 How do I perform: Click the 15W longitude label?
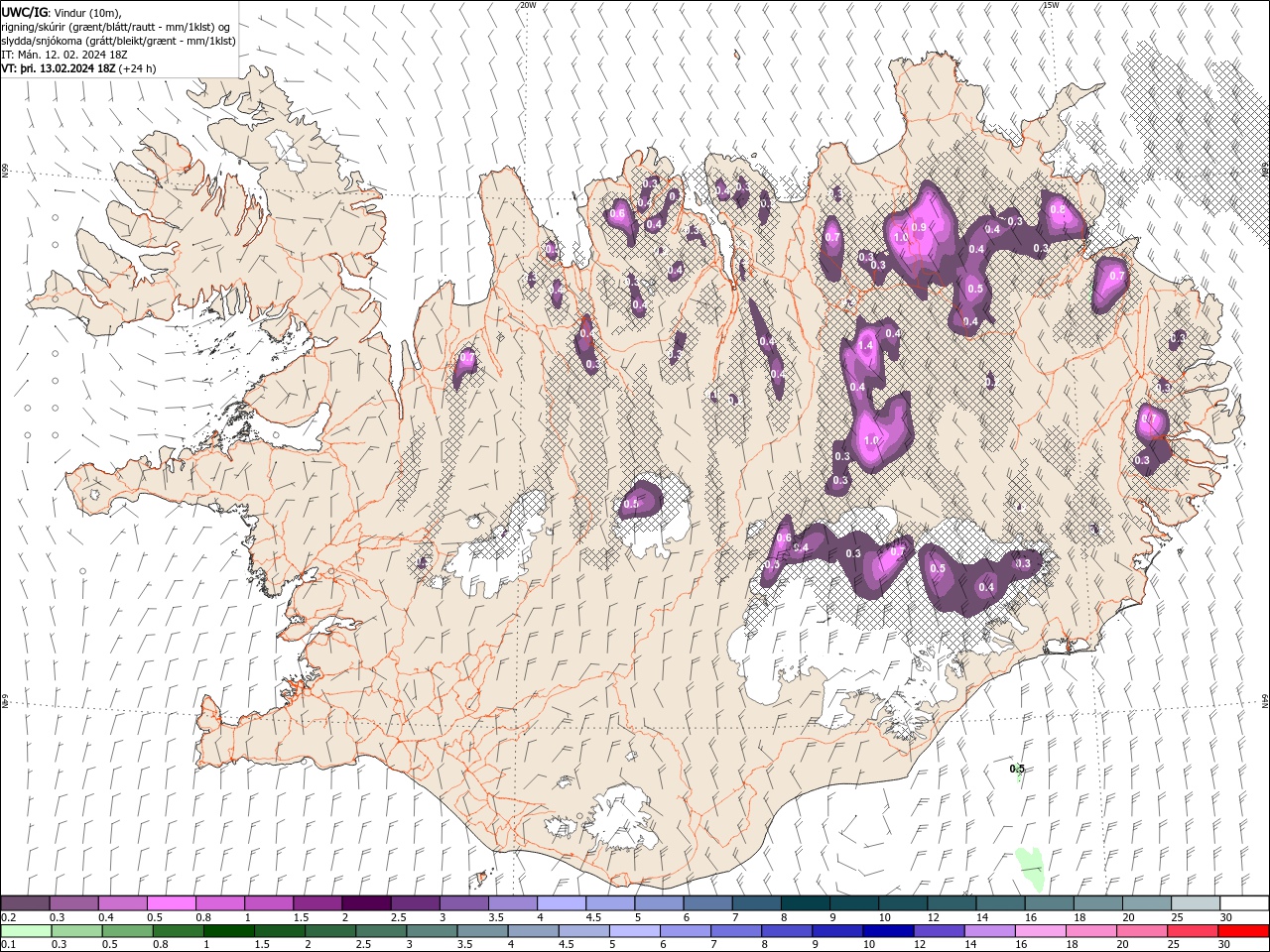pyautogui.click(x=1051, y=5)
